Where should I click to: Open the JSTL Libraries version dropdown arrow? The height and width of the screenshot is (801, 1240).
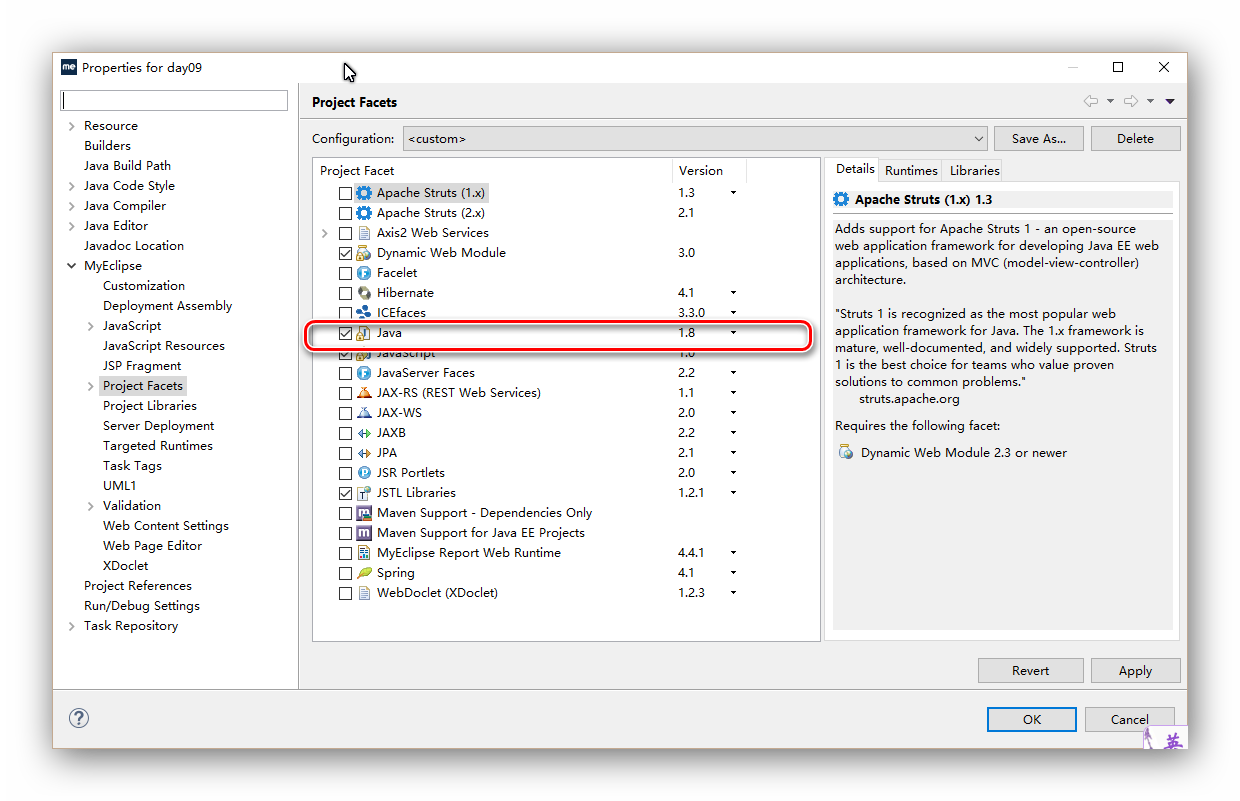pos(733,493)
